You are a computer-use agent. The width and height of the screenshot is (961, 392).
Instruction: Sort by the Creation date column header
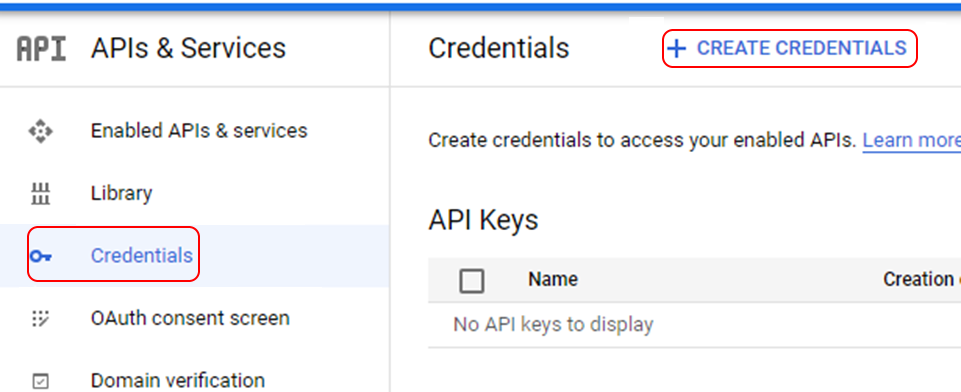tap(922, 280)
